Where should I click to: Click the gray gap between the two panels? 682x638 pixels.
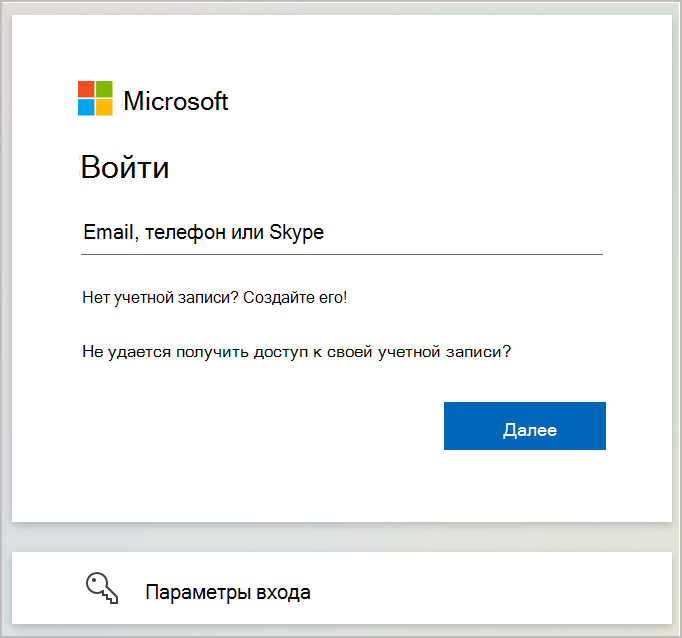coord(342,537)
